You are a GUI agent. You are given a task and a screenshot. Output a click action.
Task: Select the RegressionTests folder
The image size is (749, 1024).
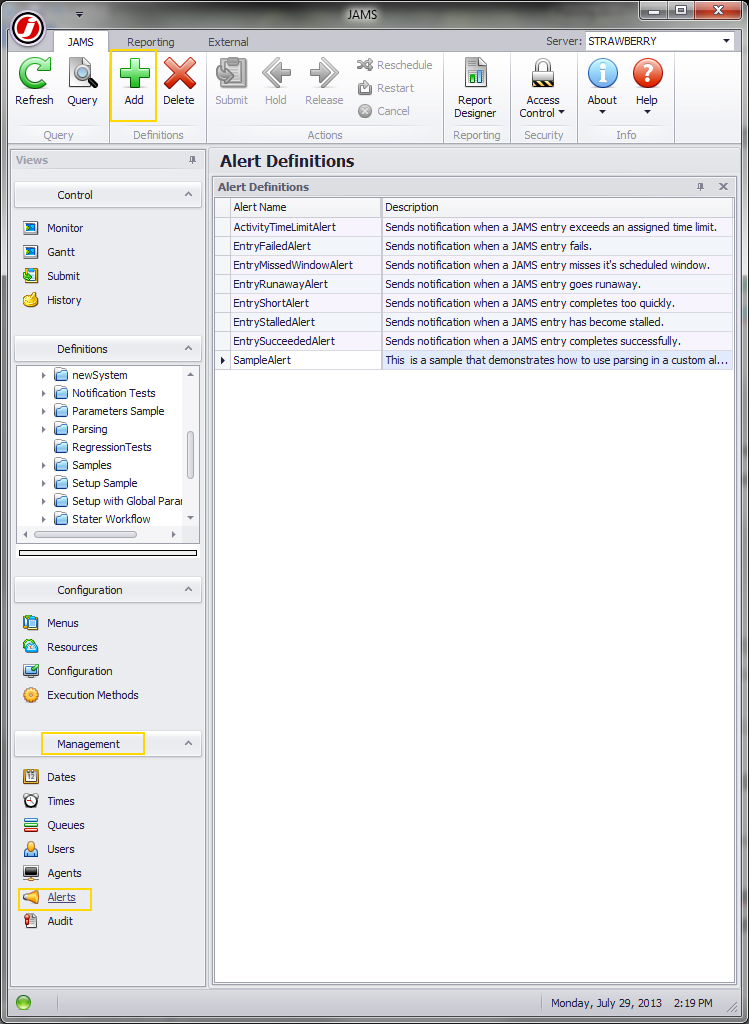tap(112, 447)
